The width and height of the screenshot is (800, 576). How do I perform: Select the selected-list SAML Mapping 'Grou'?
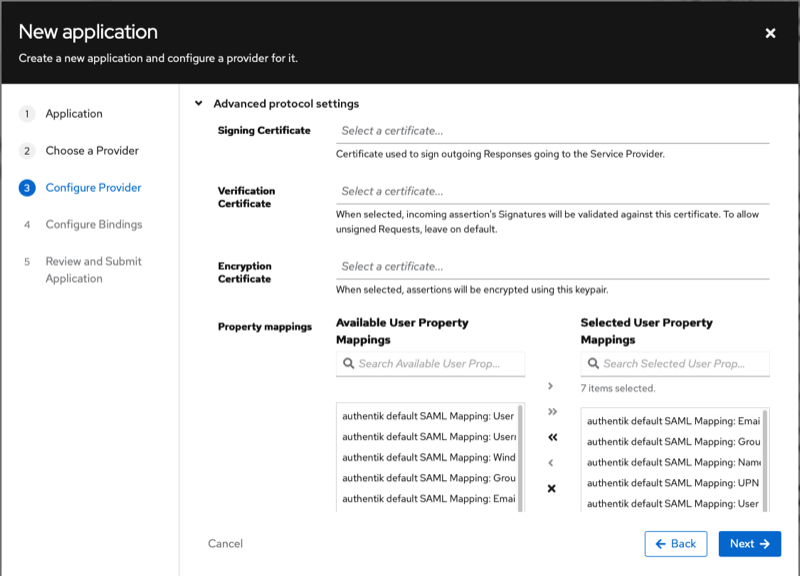click(672, 442)
